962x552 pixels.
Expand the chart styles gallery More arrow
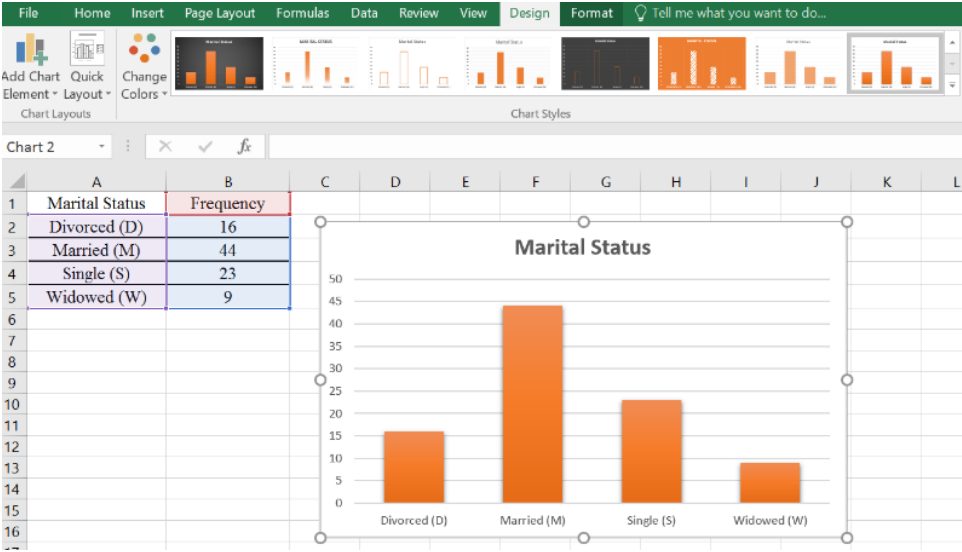[x=952, y=85]
